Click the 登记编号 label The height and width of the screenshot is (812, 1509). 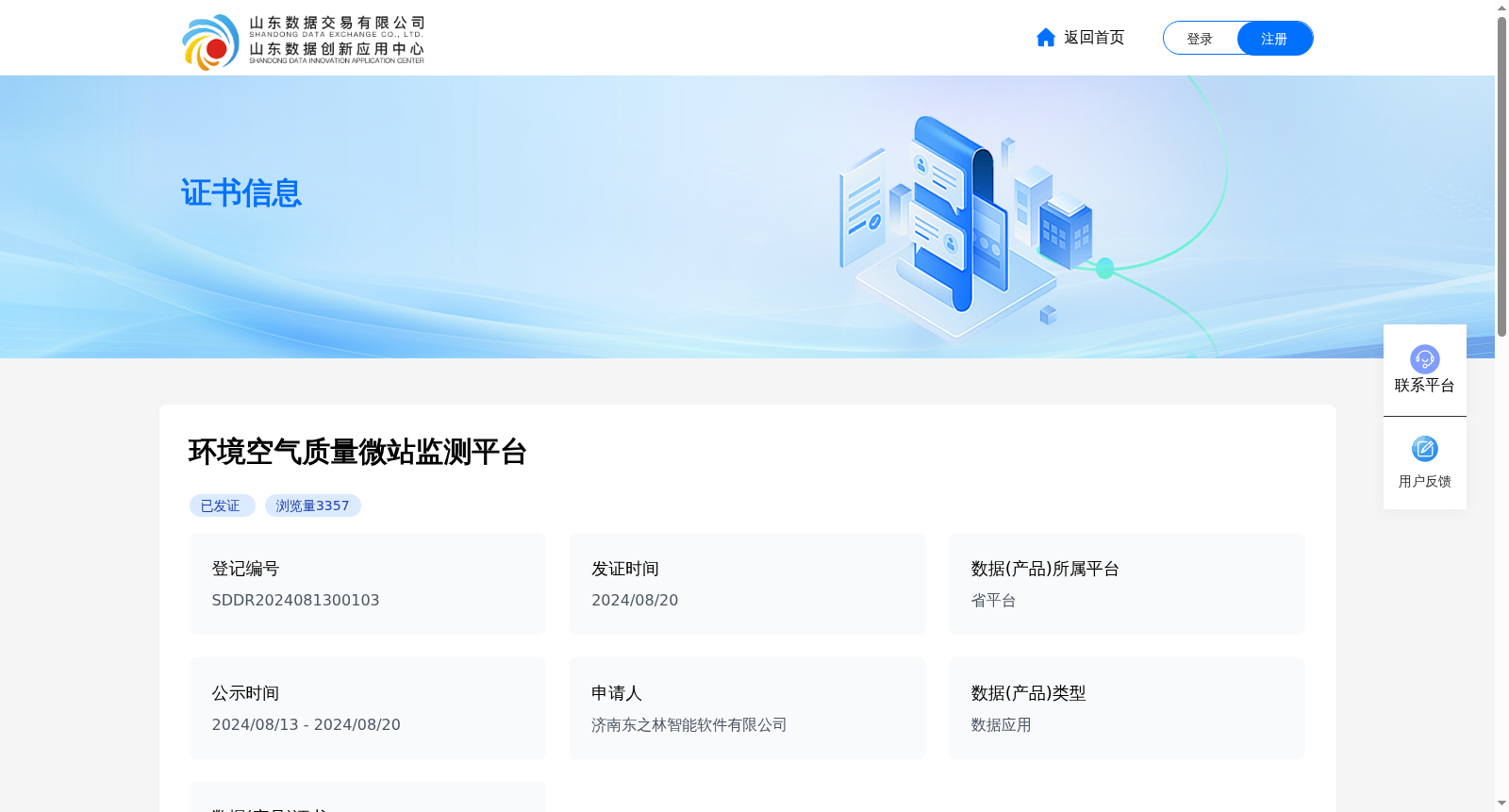point(245,569)
